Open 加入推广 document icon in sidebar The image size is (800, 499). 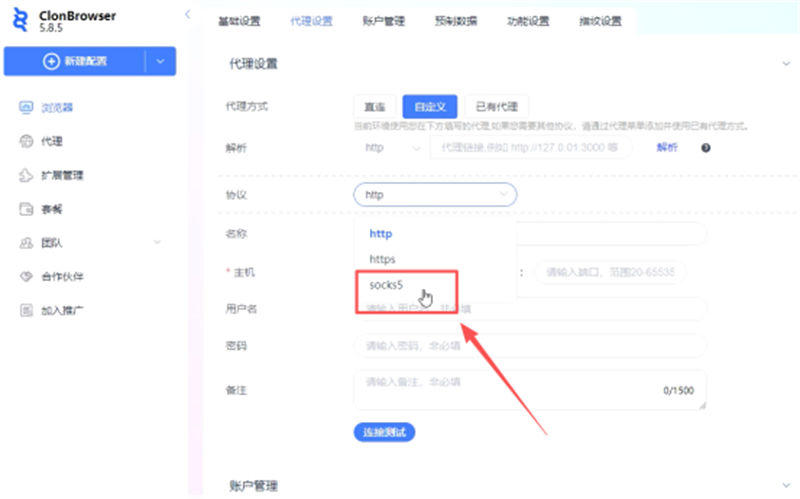pos(26,310)
